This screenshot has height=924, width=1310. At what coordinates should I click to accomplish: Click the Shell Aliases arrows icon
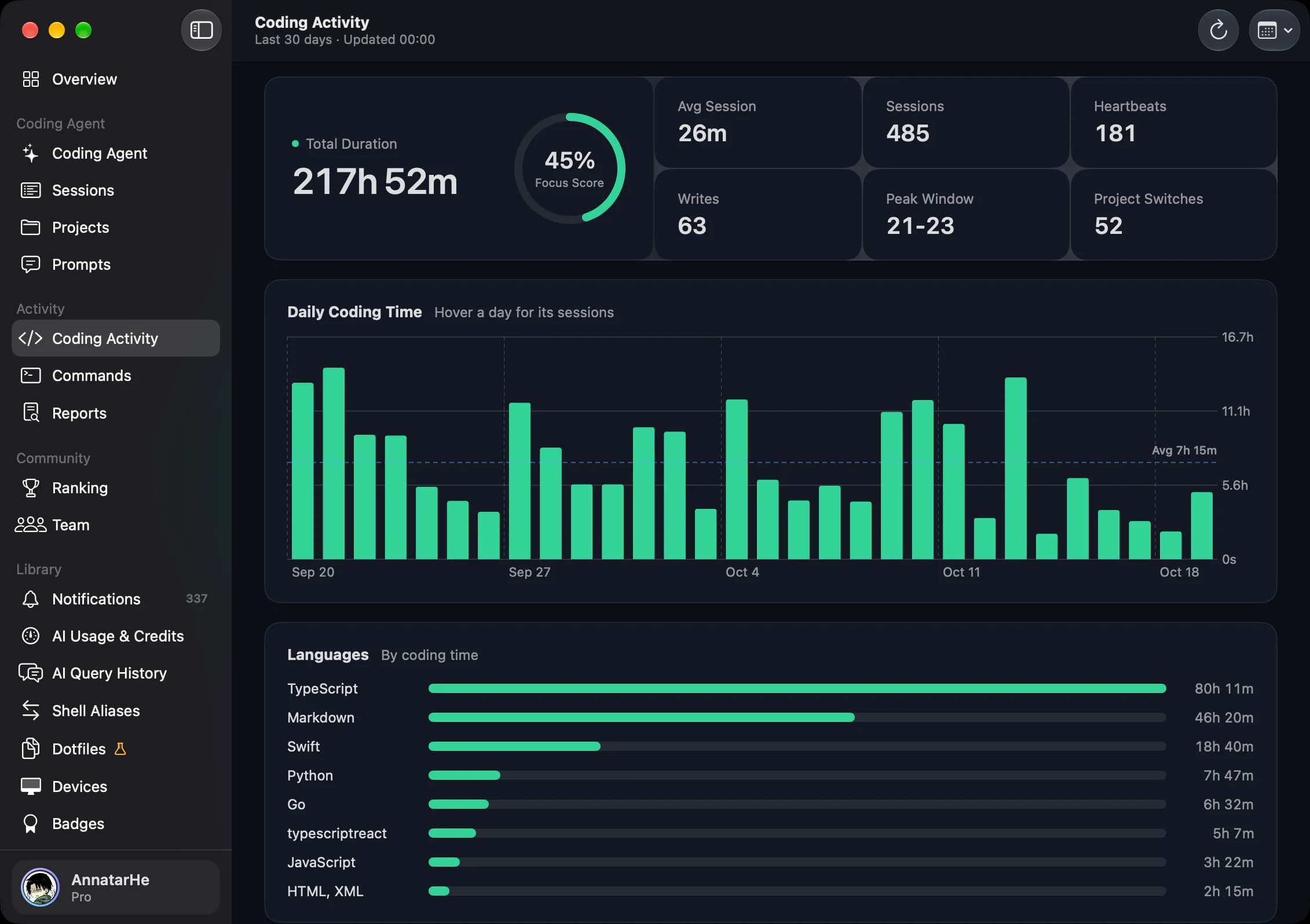(31, 710)
